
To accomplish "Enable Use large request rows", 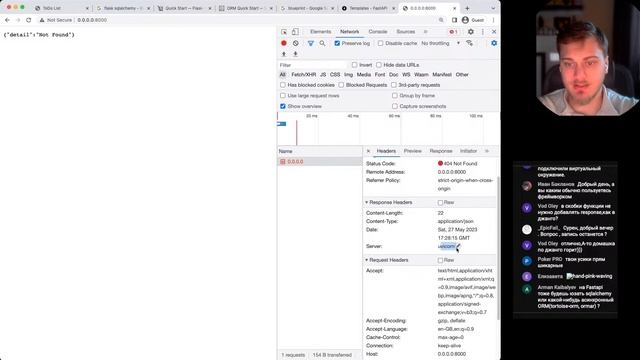I will (283, 96).
